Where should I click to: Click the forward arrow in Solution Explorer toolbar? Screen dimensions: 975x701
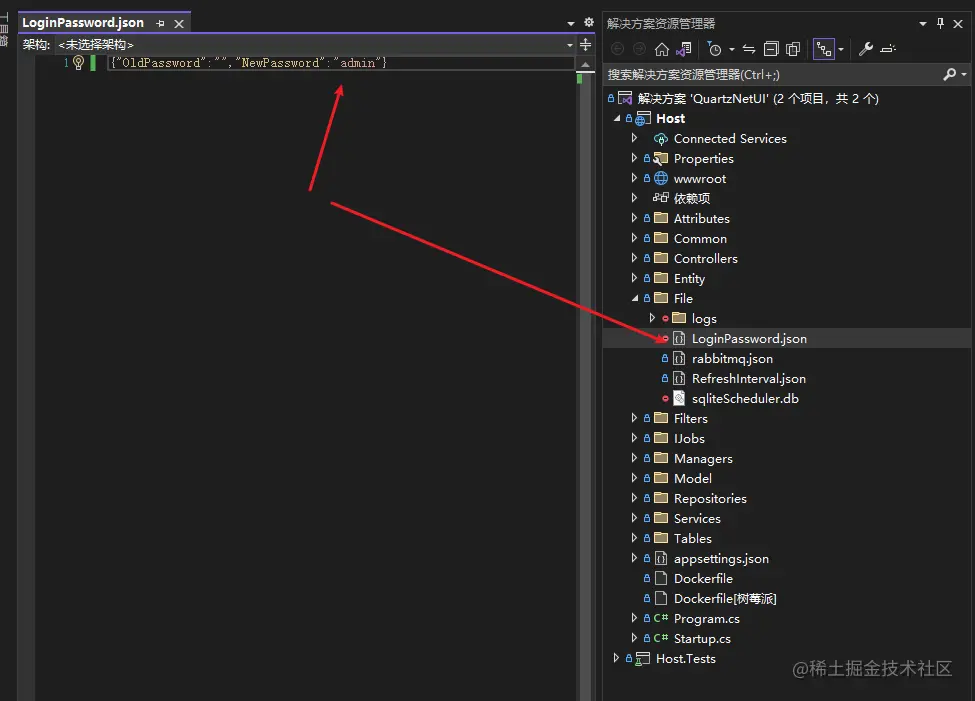tap(639, 49)
